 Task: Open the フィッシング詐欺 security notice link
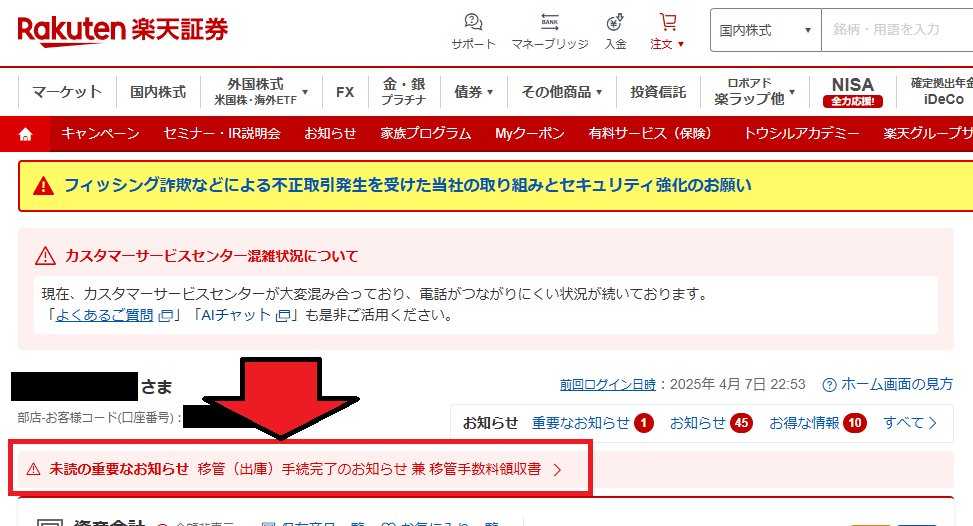408,185
